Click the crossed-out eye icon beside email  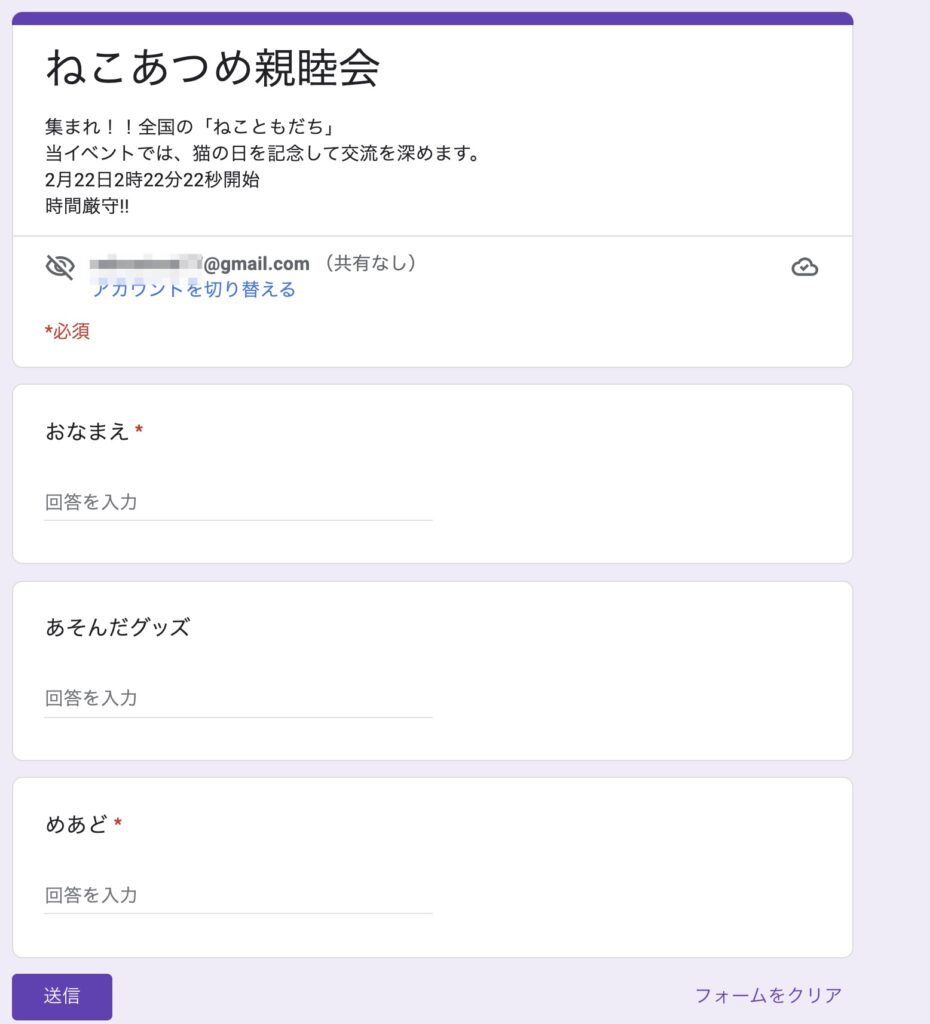(60, 267)
